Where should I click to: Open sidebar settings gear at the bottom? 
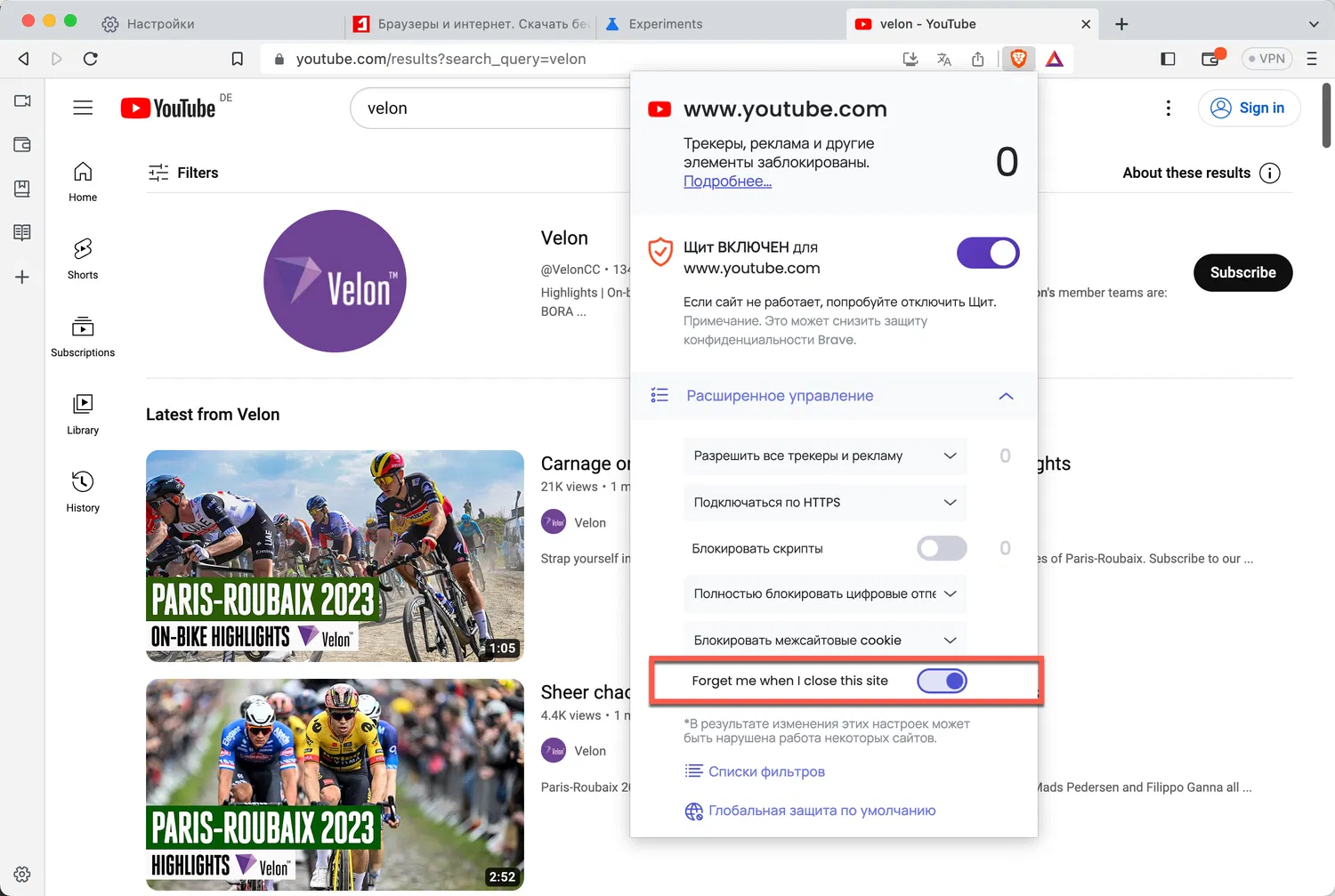click(x=22, y=874)
